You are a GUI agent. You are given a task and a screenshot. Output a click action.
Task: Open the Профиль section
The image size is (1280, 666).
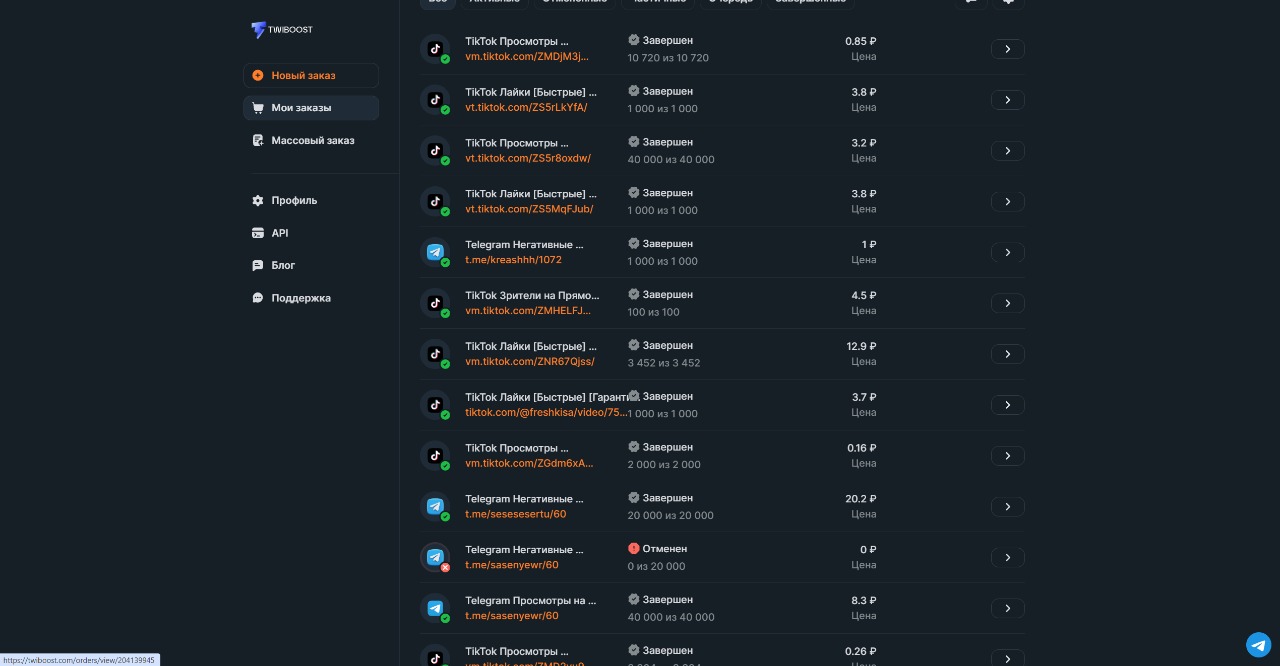(x=293, y=201)
